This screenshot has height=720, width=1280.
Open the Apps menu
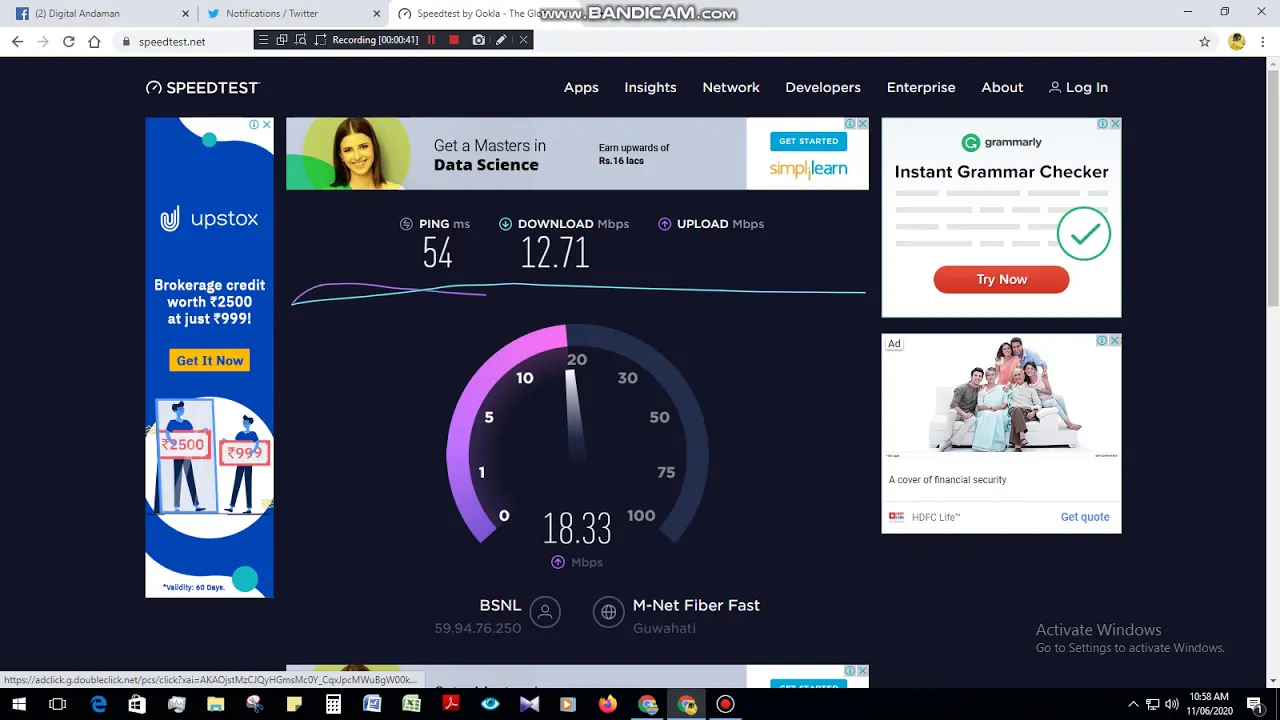(581, 88)
